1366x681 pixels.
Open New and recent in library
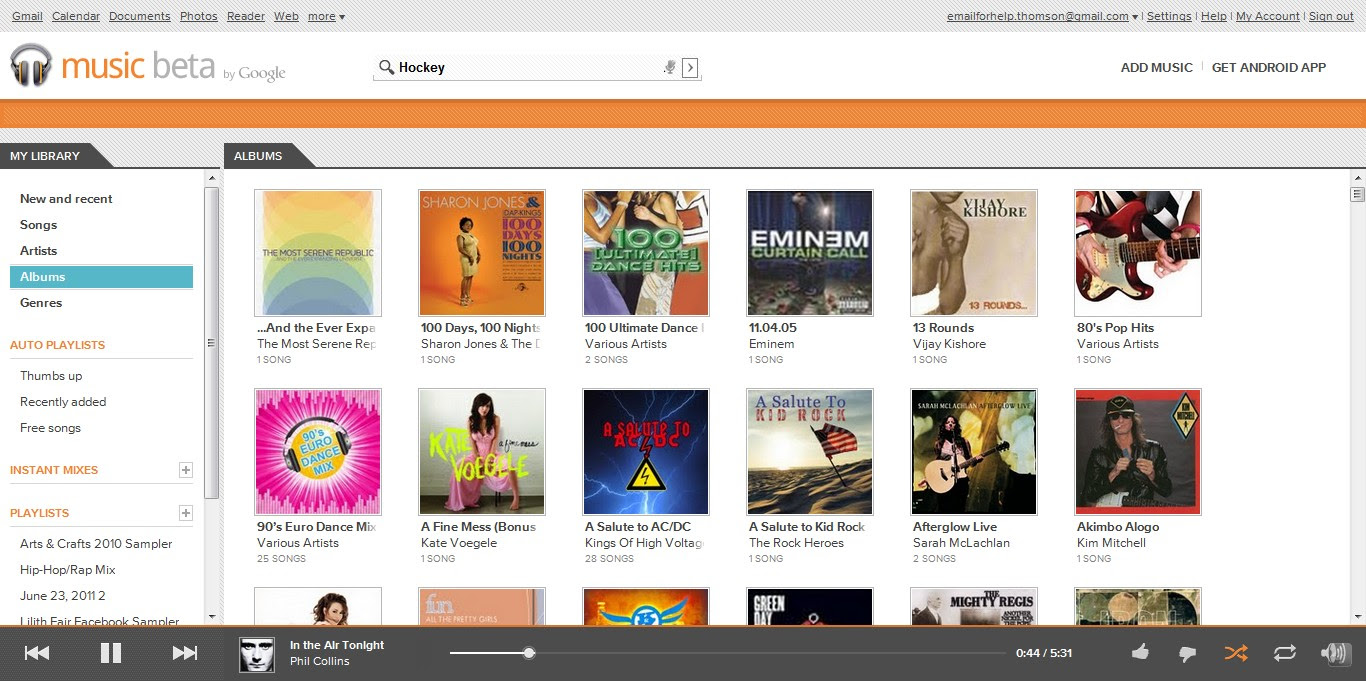pyautogui.click(x=66, y=199)
